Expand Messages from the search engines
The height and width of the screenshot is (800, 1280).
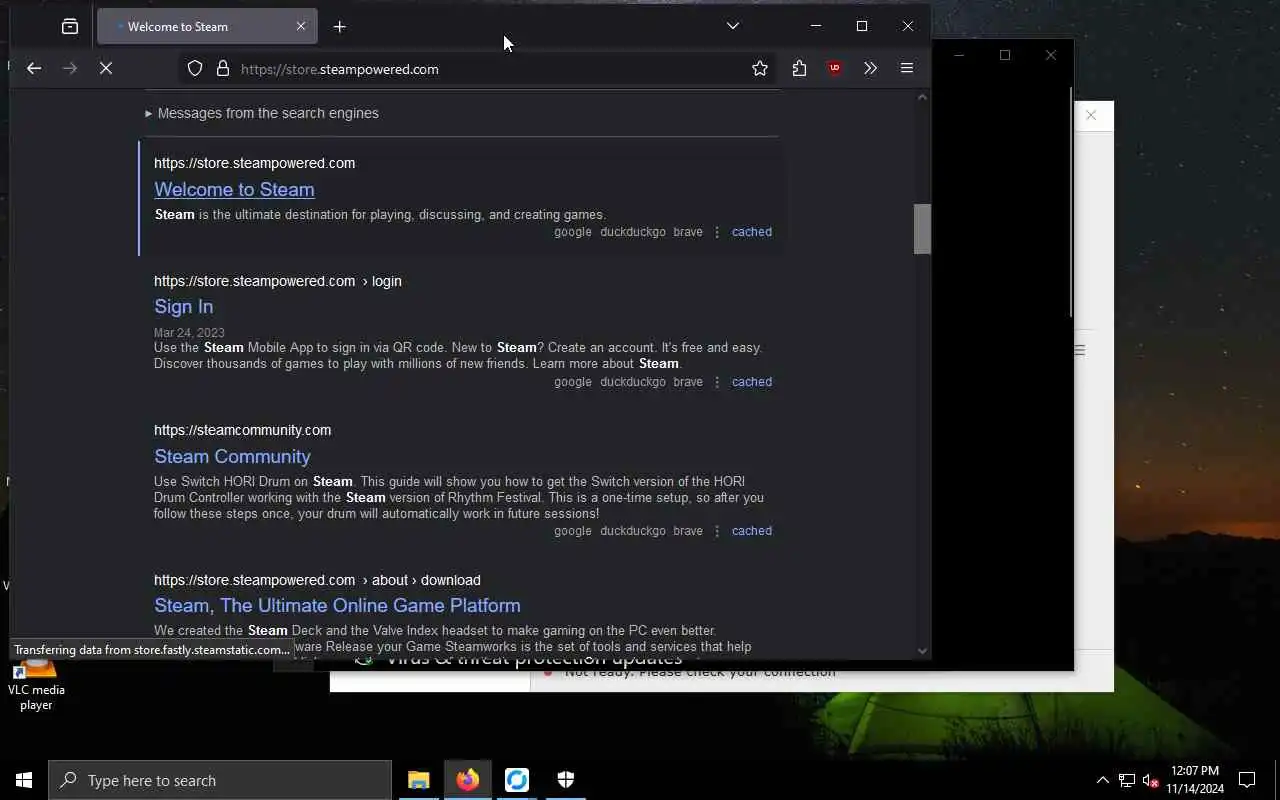click(262, 113)
